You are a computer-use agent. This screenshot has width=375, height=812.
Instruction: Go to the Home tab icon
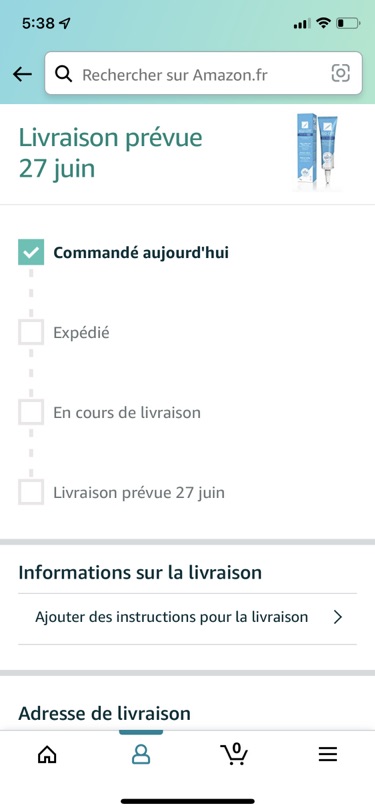pos(47,755)
